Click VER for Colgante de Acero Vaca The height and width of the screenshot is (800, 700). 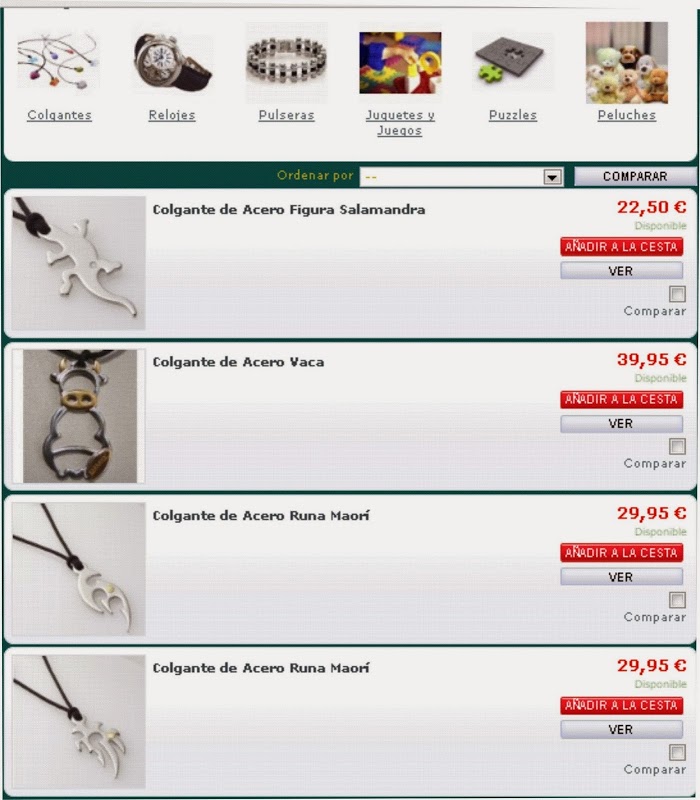[621, 424]
